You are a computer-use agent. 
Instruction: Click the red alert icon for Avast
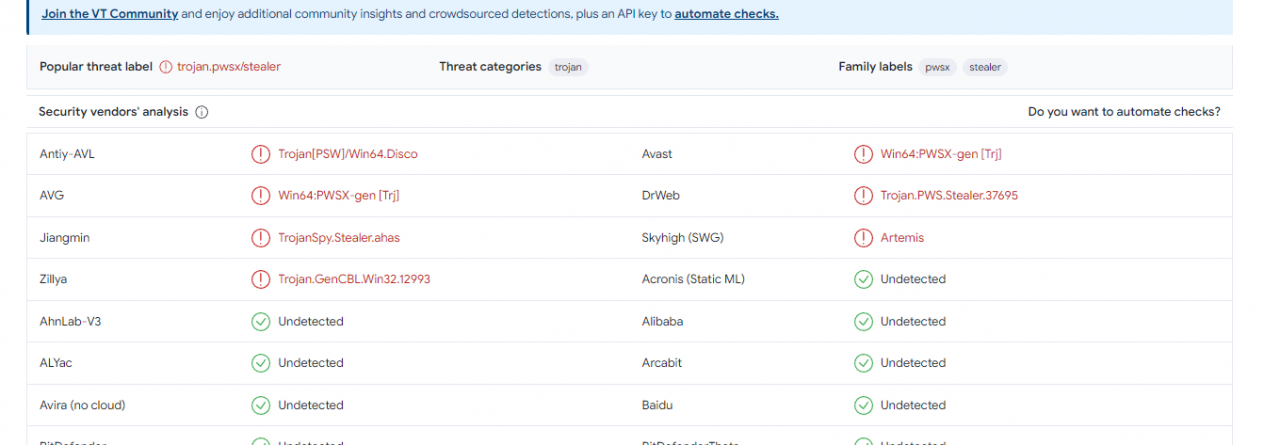pyautogui.click(x=863, y=154)
